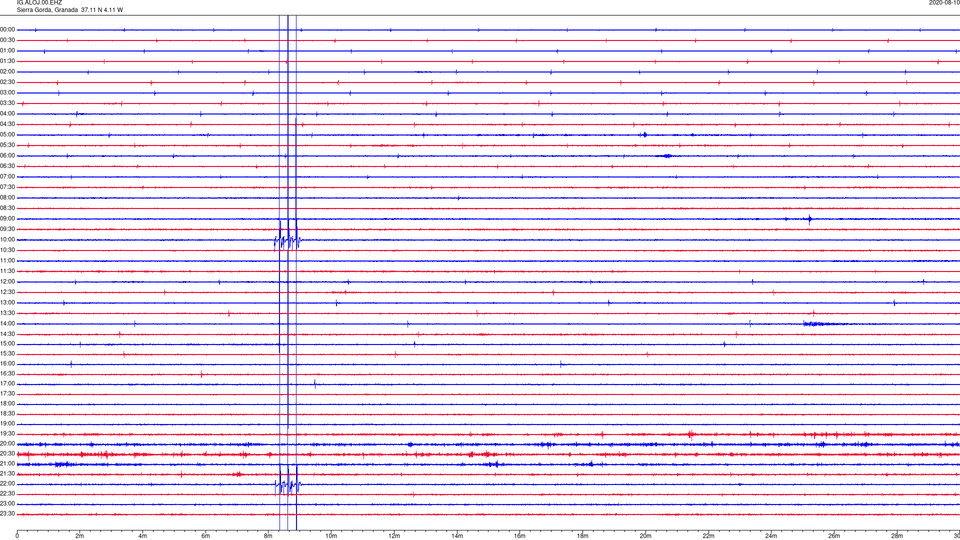
Task: Select the 19:00 time row label
Action: (x=8, y=424)
